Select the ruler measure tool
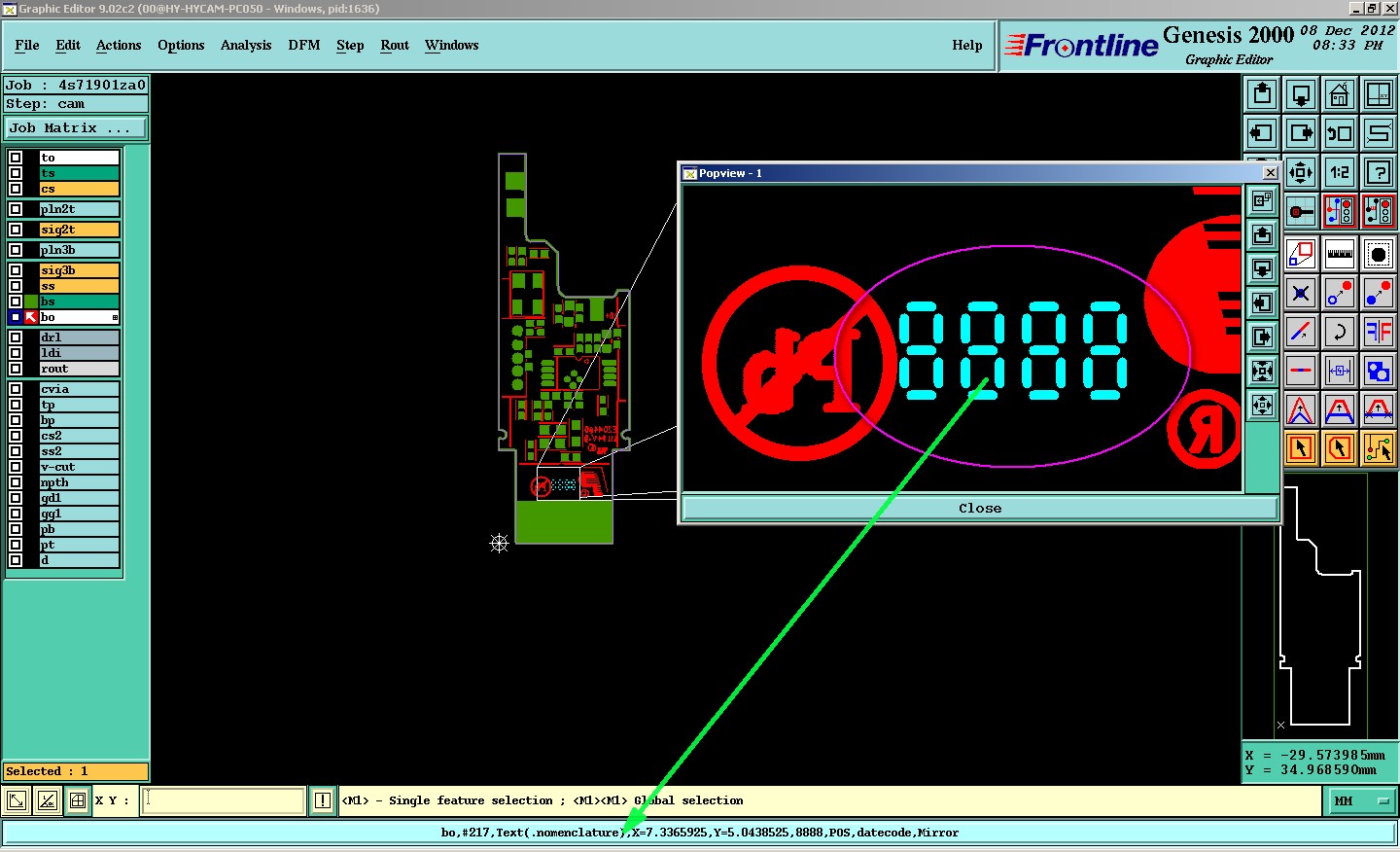This screenshot has height=852, width=1400. pyautogui.click(x=1340, y=254)
